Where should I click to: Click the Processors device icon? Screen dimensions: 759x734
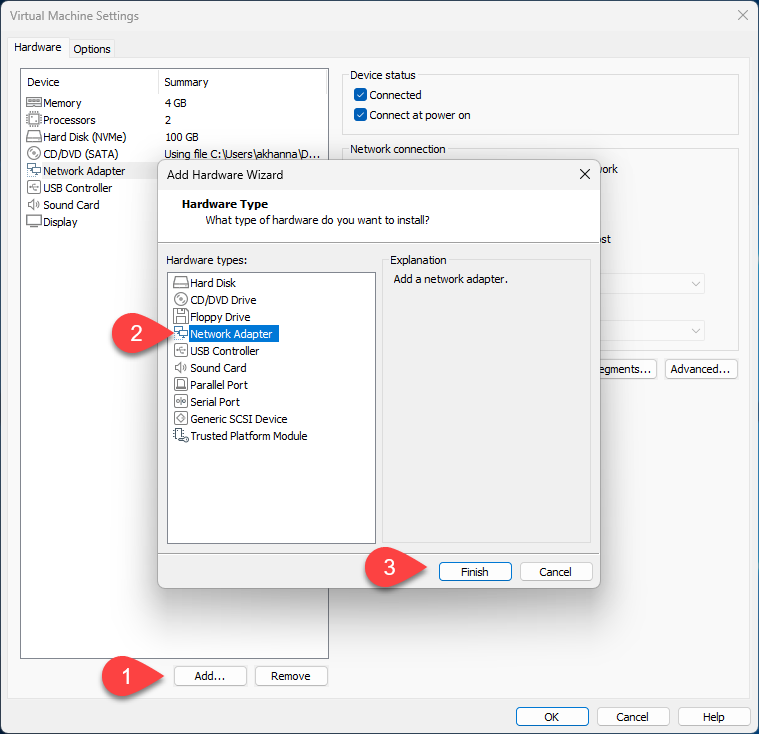(x=33, y=119)
